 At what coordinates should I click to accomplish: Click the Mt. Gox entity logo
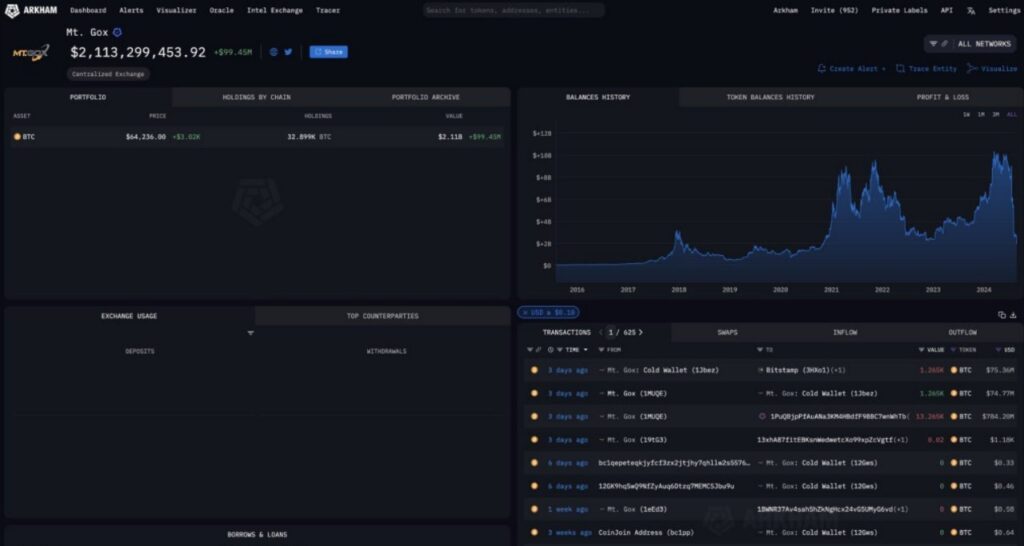tap(30, 54)
